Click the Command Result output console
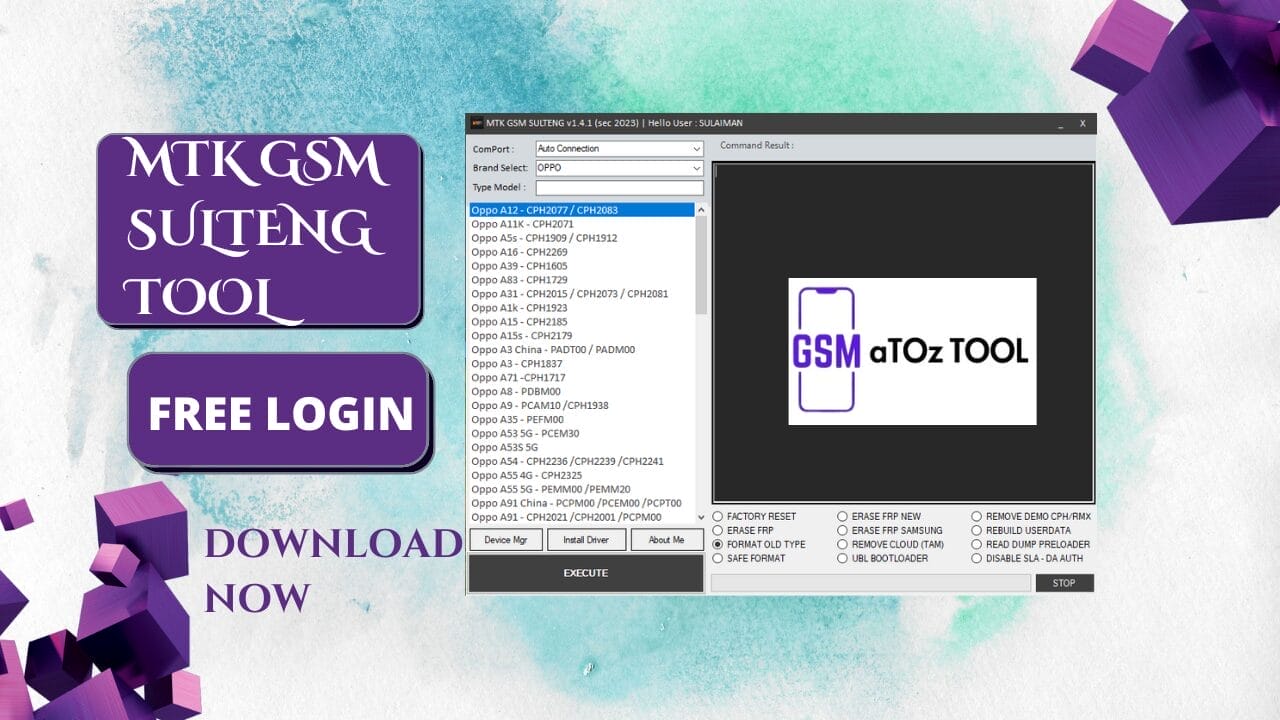The width and height of the screenshot is (1280, 720). point(903,332)
